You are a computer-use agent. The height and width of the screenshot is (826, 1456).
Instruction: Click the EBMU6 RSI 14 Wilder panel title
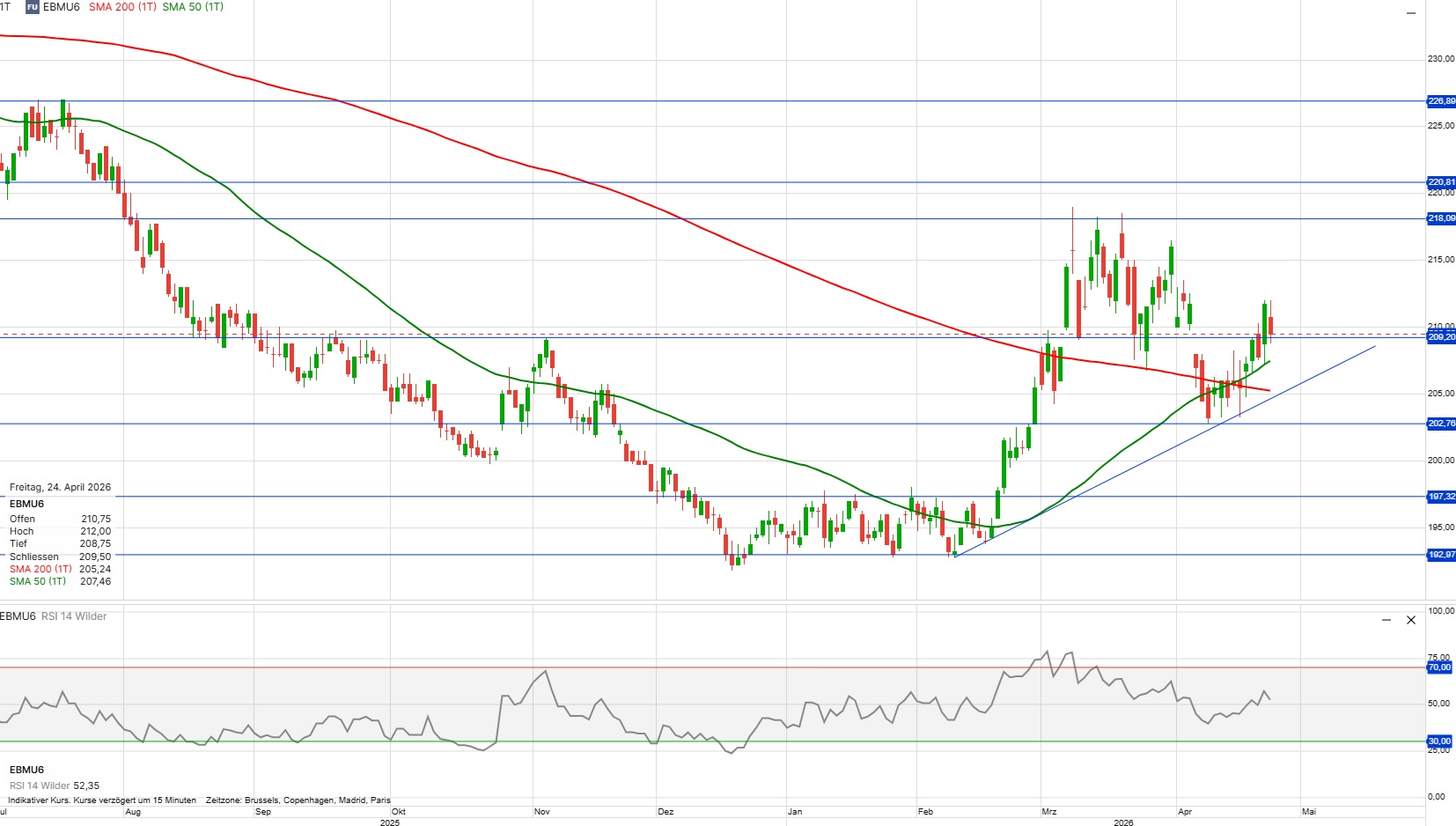[x=54, y=616]
